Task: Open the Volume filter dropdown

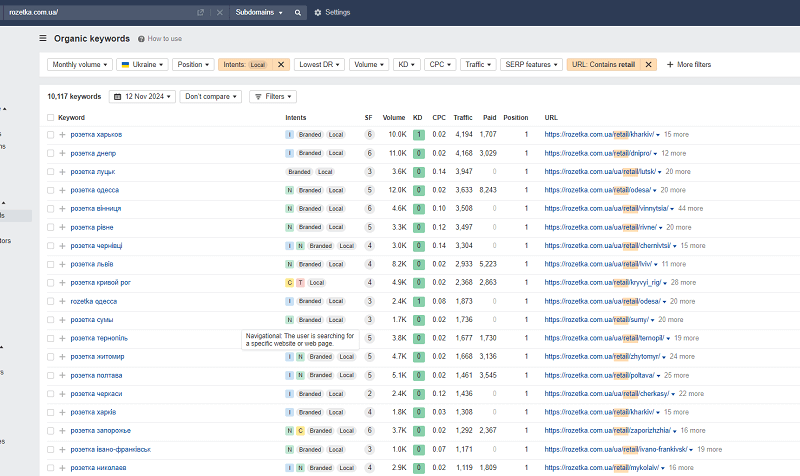Action: click(x=369, y=65)
